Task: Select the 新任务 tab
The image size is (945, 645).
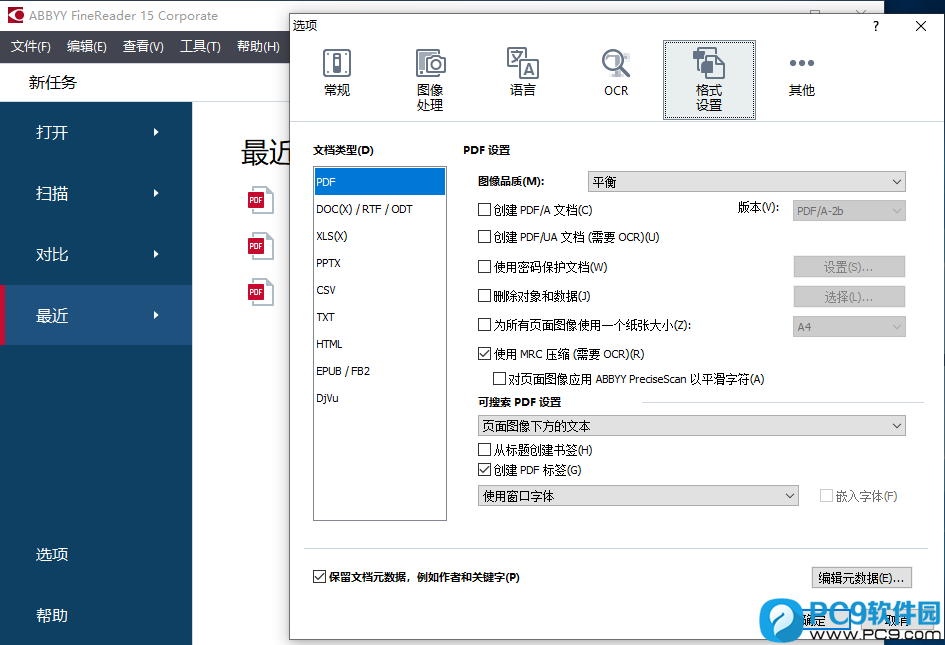Action: point(52,82)
